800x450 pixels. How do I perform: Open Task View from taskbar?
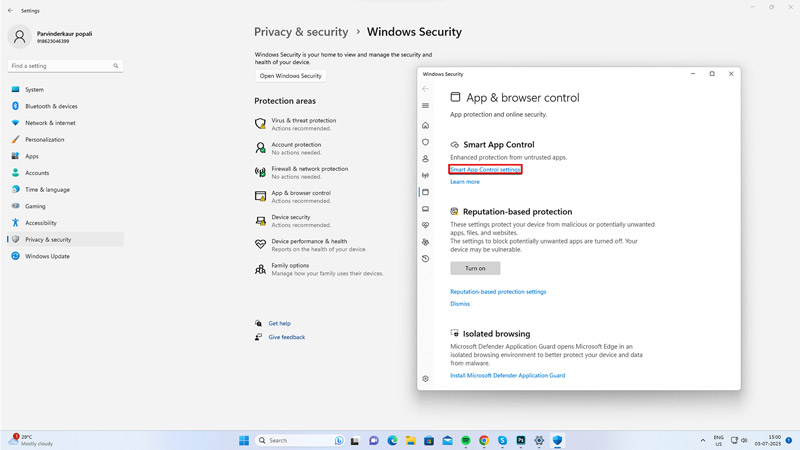355,440
